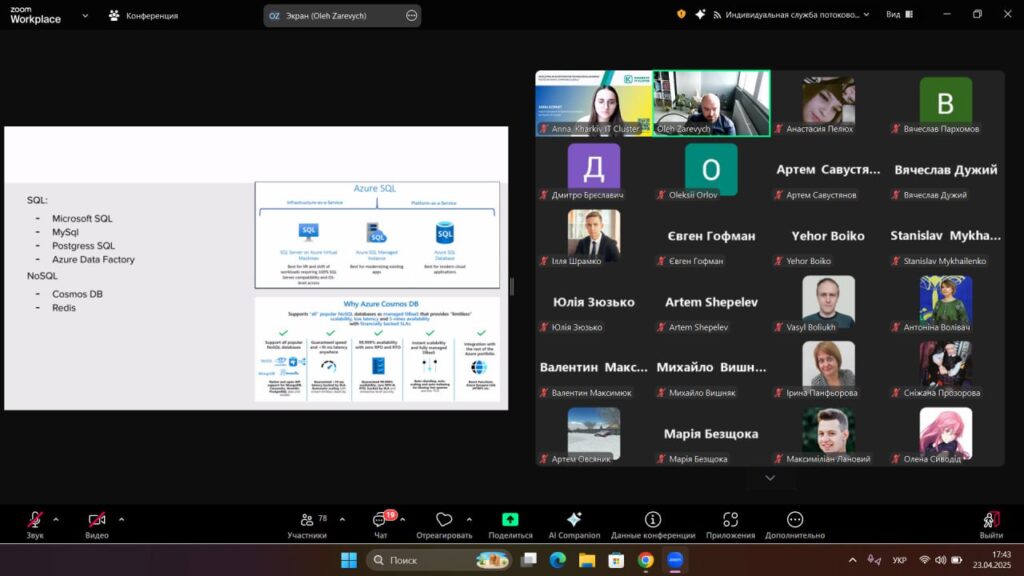1024x576 pixels.
Task: Open the Windows Start menu
Action: (x=349, y=560)
